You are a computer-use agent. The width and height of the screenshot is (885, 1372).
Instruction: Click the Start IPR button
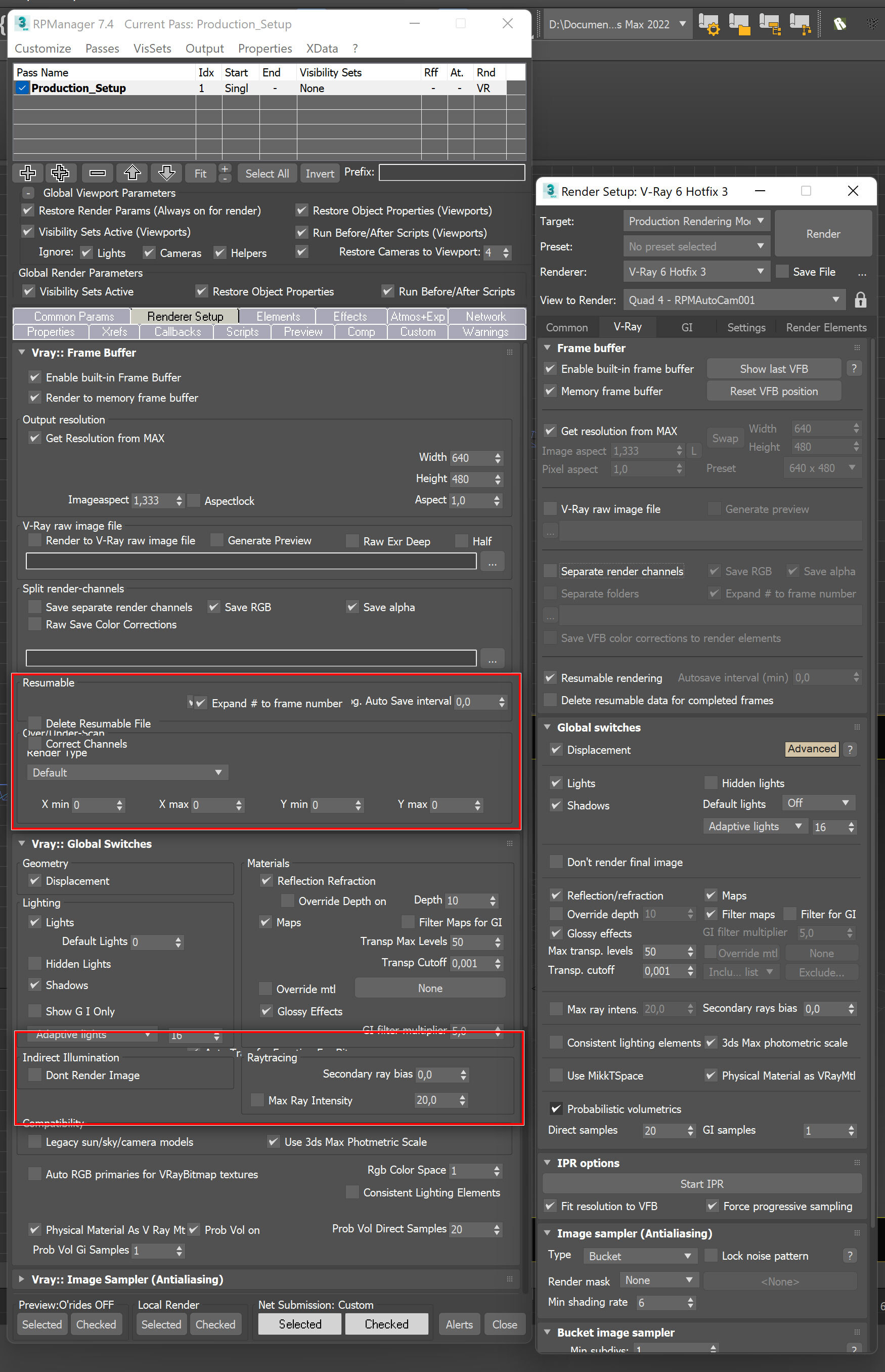702,1183
